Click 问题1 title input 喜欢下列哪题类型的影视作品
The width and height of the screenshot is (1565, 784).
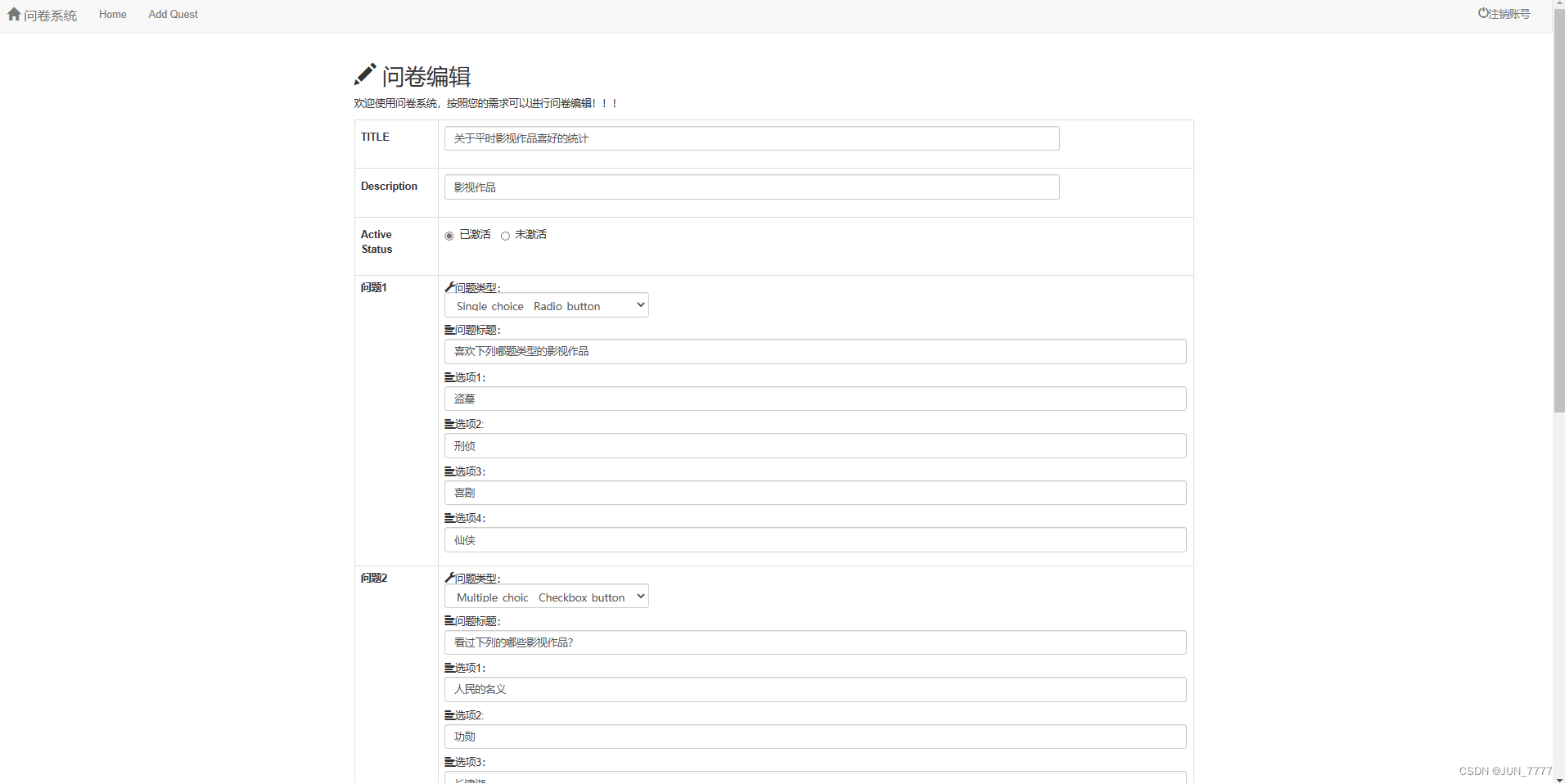pyautogui.click(x=815, y=351)
